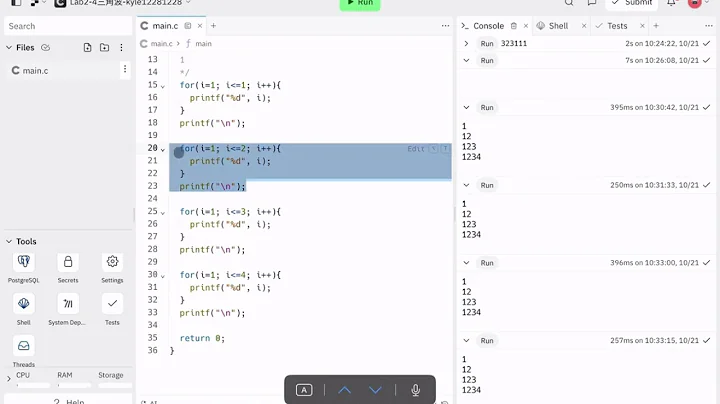The height and width of the screenshot is (404, 720).
Task: Switch to the main.c editor tab
Action: pyautogui.click(x=164, y=26)
